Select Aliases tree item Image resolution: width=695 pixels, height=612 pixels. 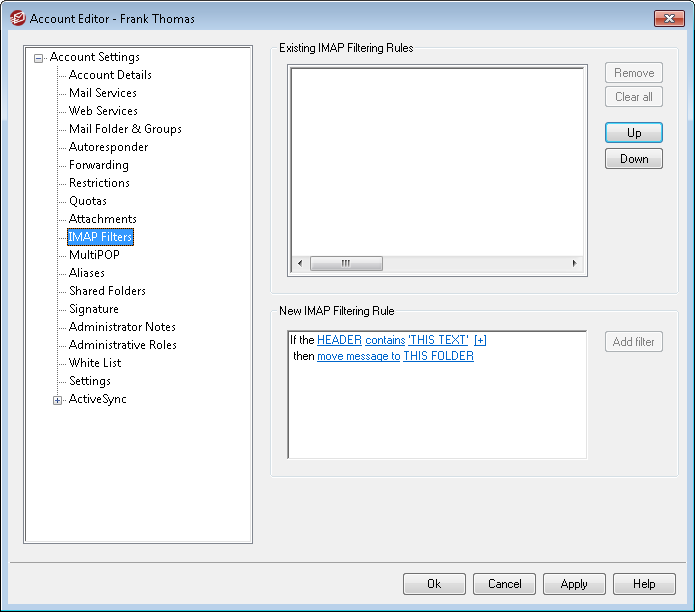tap(87, 273)
